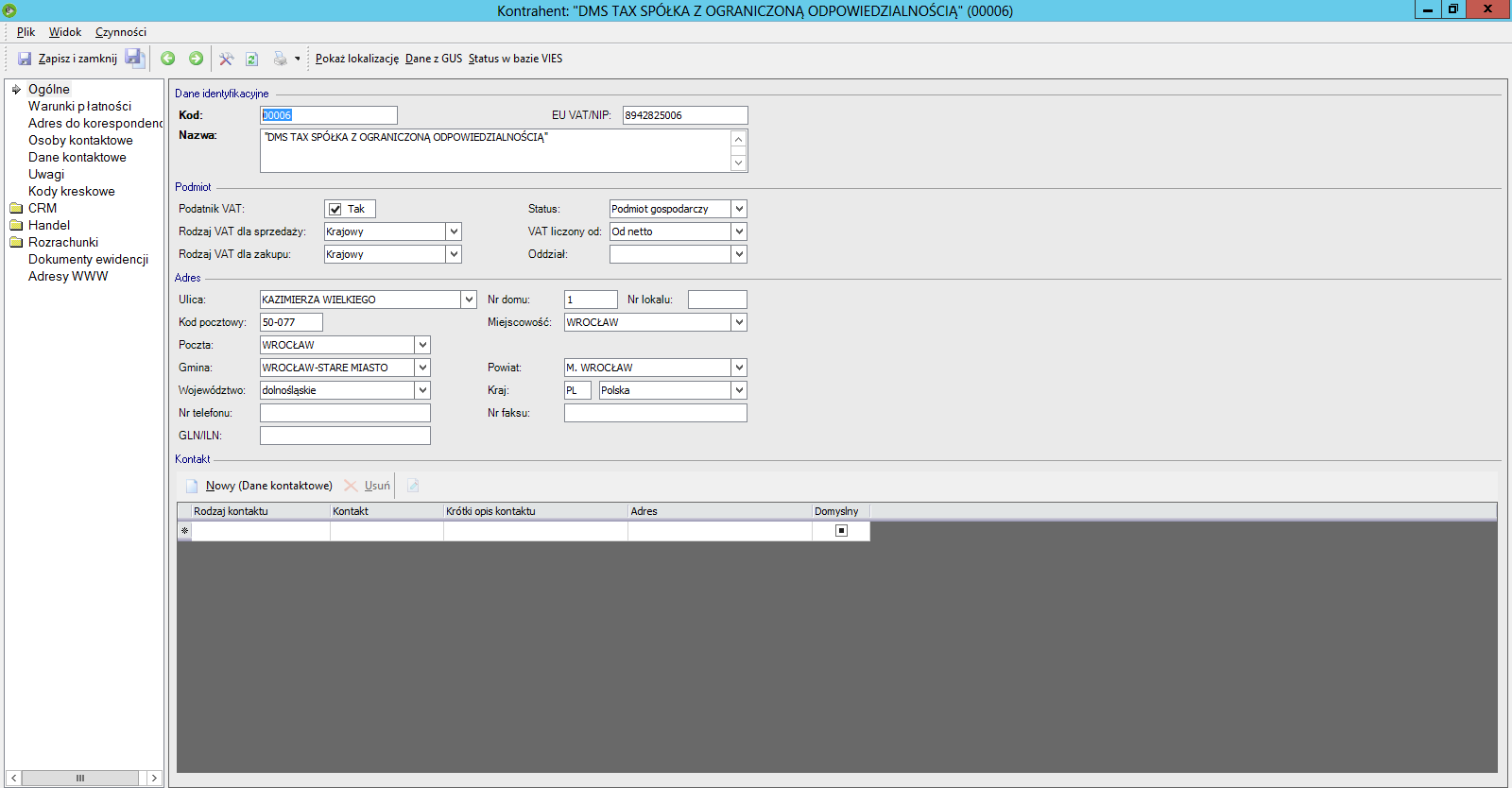1512x788 pixels.
Task: Click Nowy (Dane kontaktowe) button
Action: pos(259,486)
